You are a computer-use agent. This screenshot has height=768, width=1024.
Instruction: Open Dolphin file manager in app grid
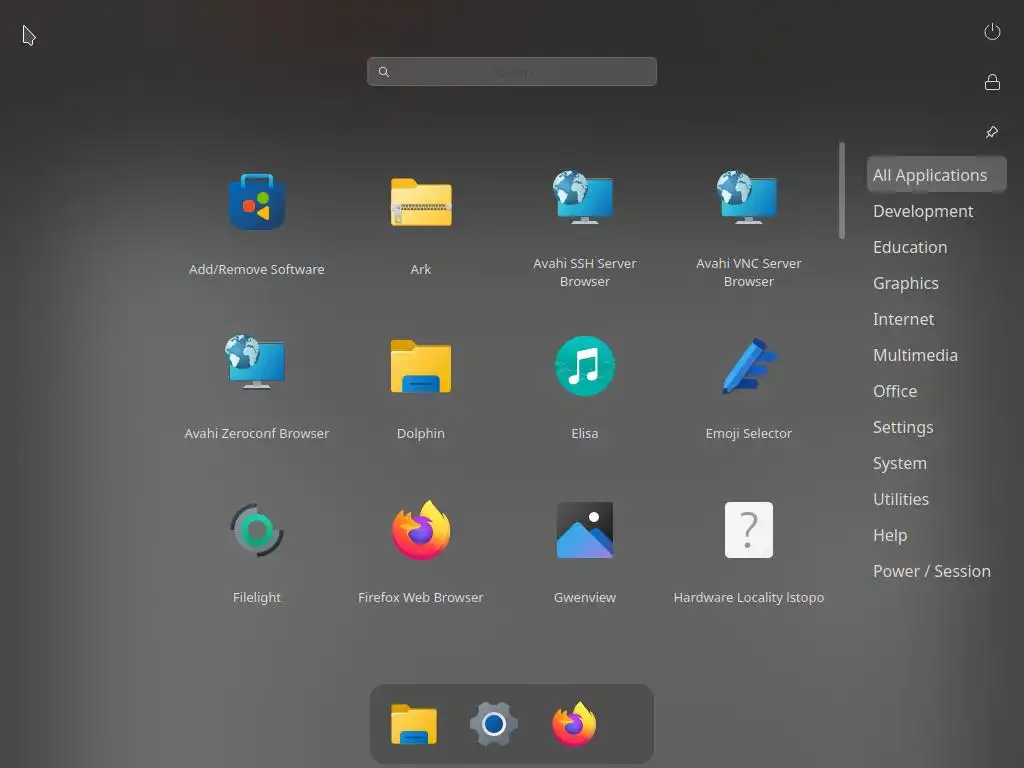coord(421,366)
